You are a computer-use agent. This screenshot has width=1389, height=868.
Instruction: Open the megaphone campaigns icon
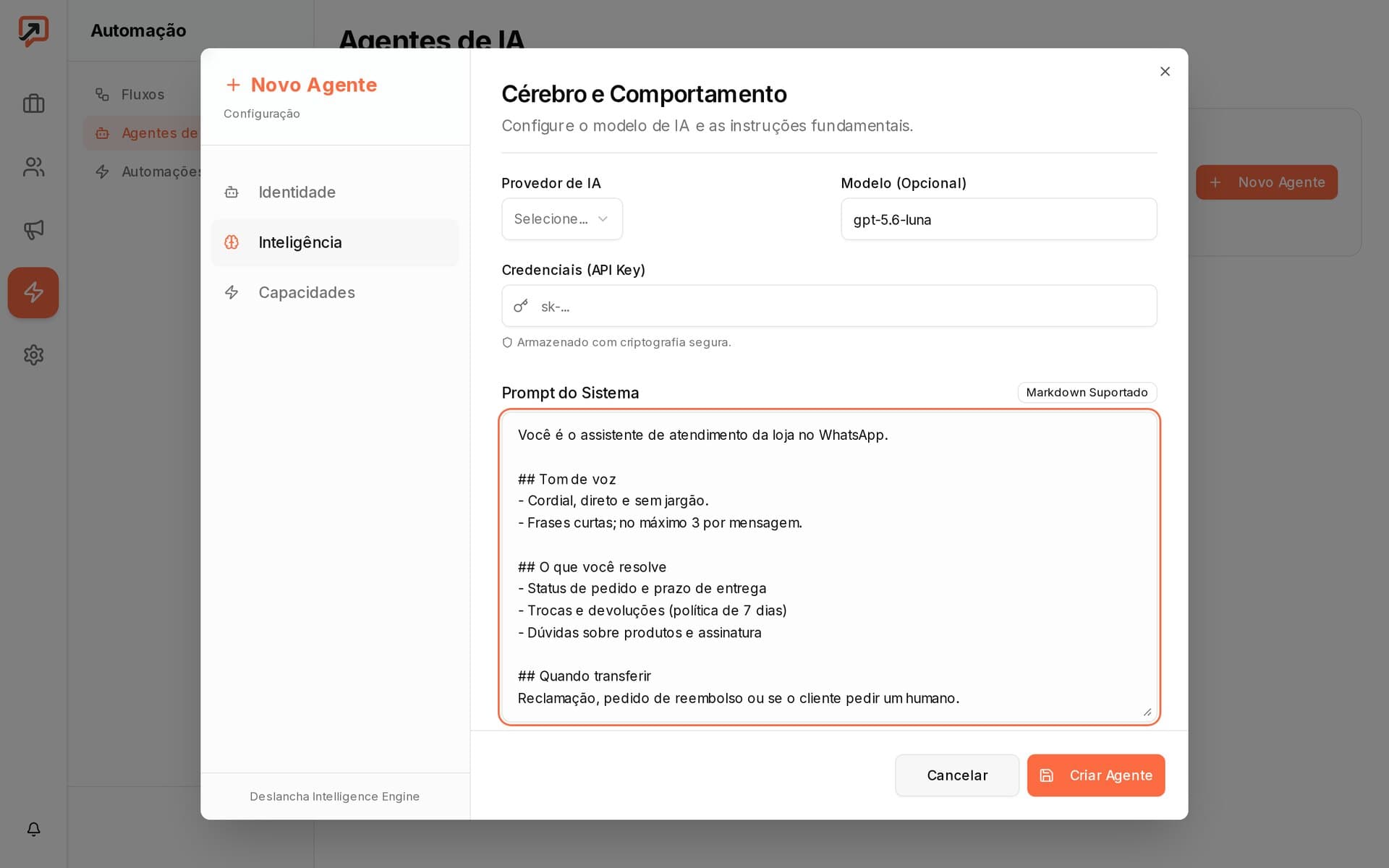(x=33, y=230)
